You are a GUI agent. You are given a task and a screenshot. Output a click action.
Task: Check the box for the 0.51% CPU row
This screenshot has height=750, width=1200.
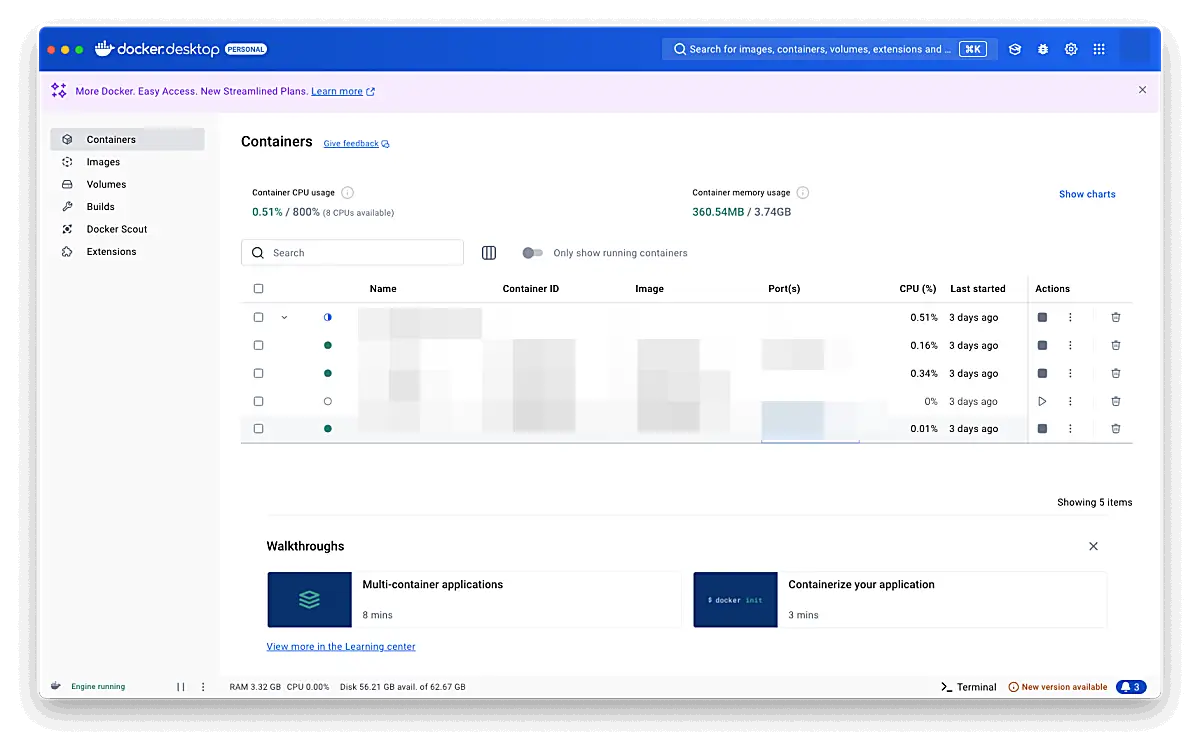point(258,317)
